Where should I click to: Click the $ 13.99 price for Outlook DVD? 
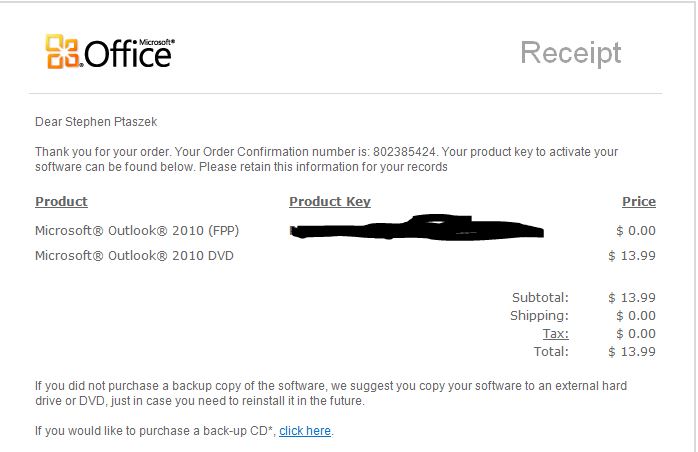pos(632,256)
